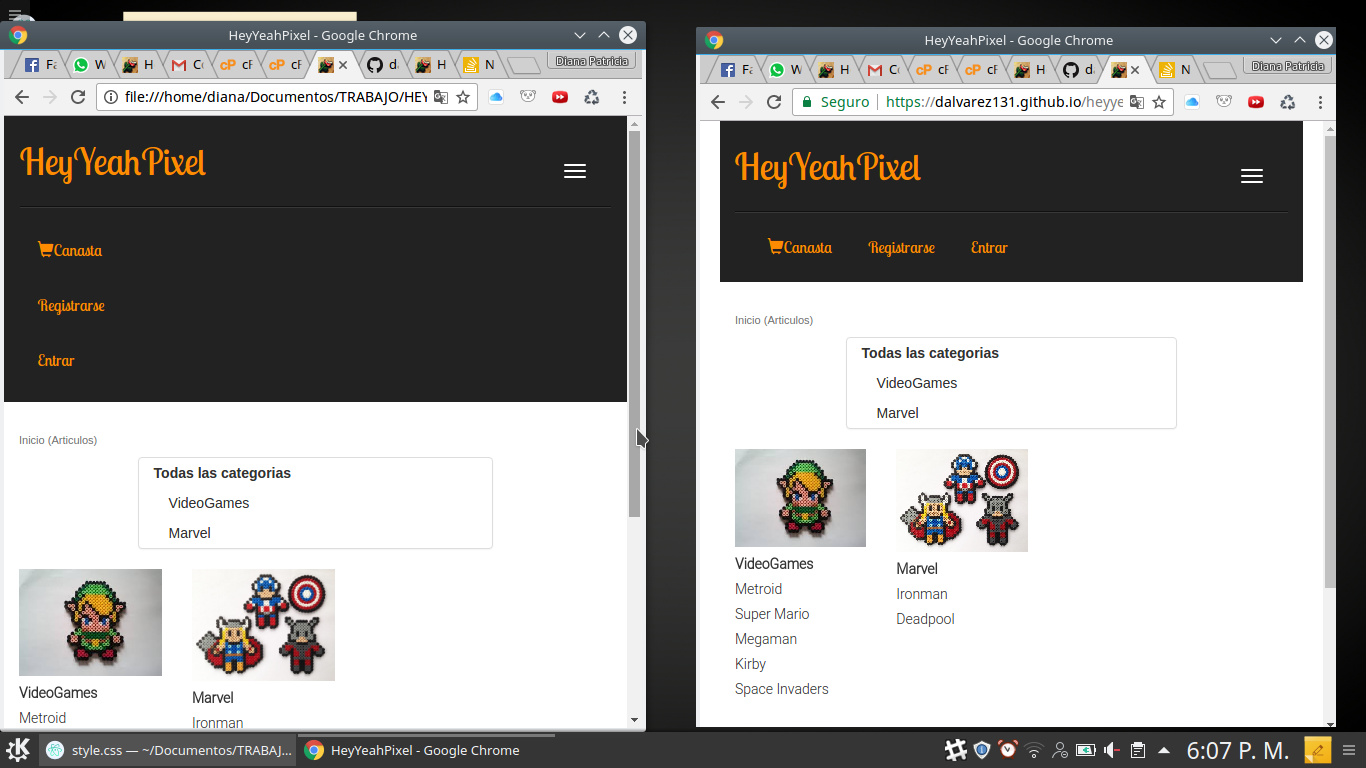Viewport: 1366px width, 768px height.
Task: Open hamburger menu in left HeyYeahPixel window
Action: click(575, 171)
